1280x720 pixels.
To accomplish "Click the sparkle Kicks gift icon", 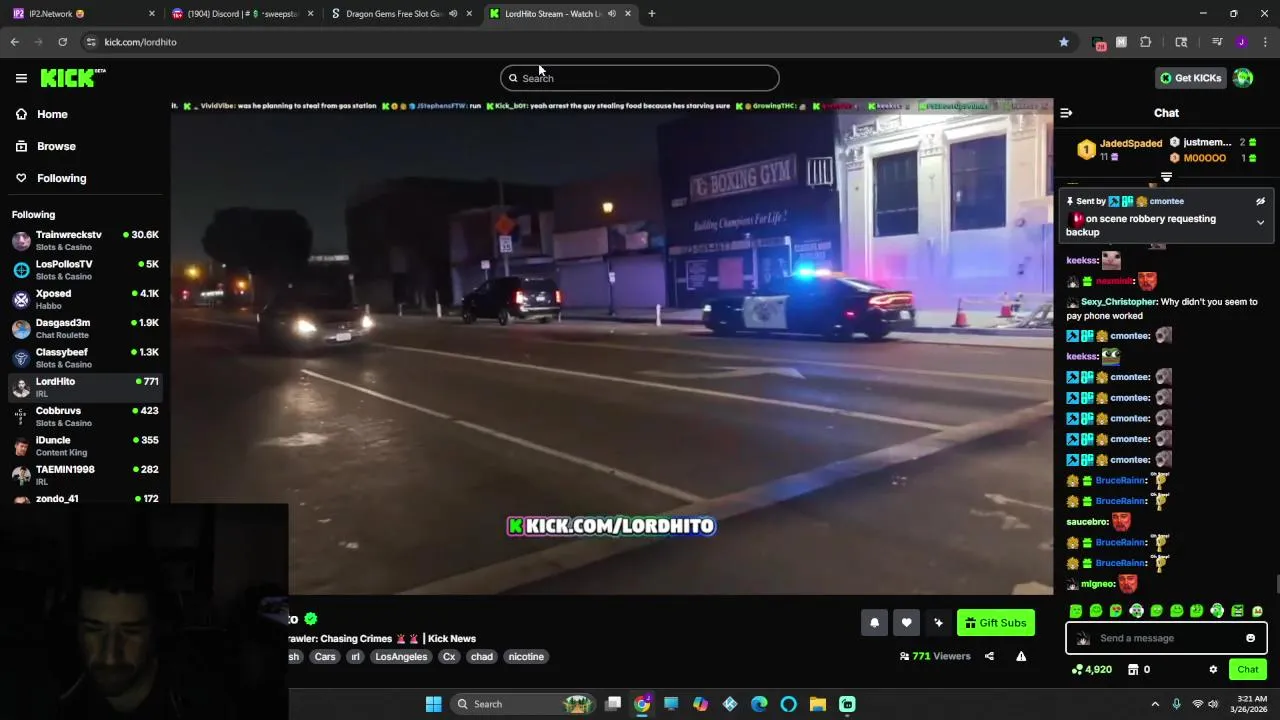I will click(x=938, y=623).
